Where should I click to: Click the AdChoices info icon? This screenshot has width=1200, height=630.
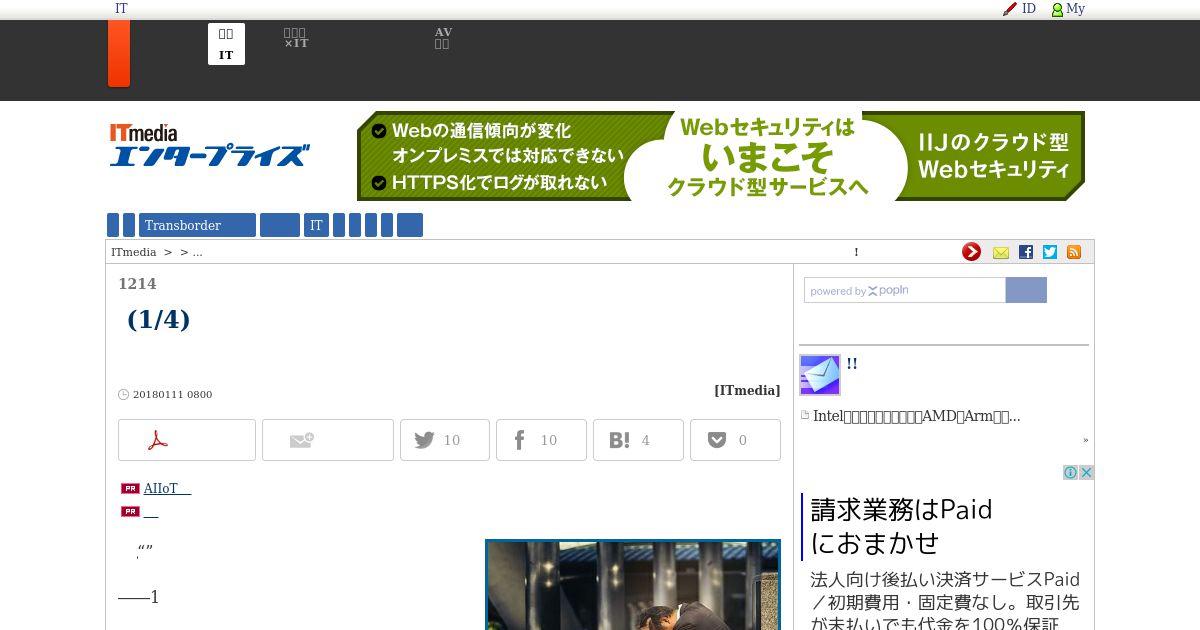1070,472
